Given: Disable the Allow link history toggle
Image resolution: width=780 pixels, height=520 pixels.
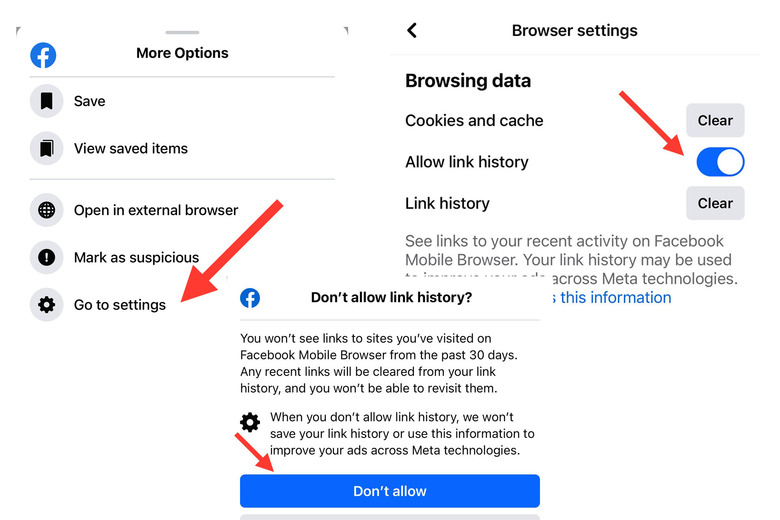Looking at the screenshot, I should (x=720, y=162).
